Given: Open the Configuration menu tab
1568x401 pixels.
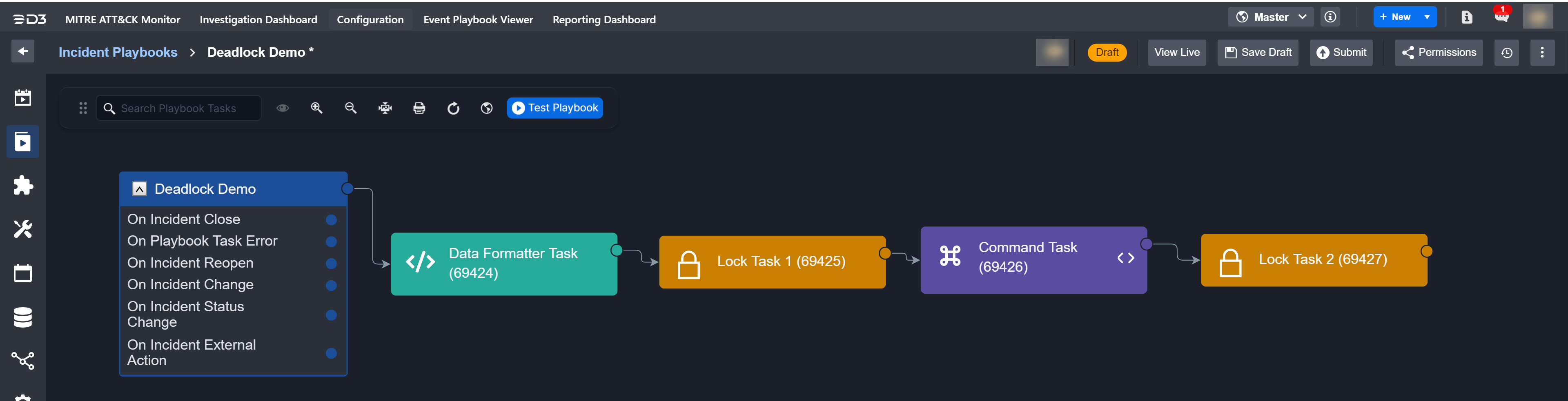Looking at the screenshot, I should 370,20.
